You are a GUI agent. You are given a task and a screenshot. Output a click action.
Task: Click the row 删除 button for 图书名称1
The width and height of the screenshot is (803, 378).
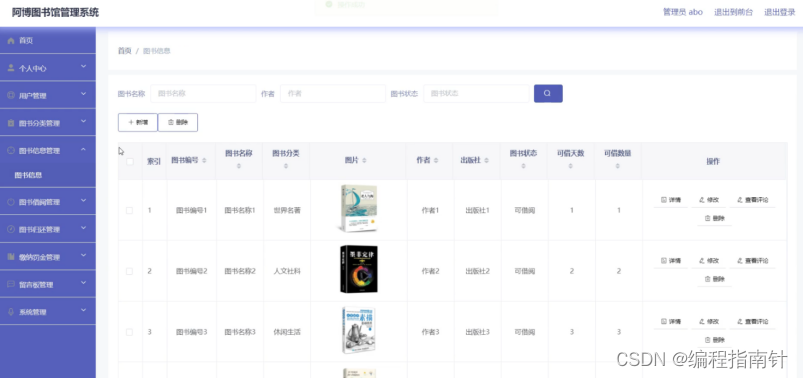tap(714, 218)
